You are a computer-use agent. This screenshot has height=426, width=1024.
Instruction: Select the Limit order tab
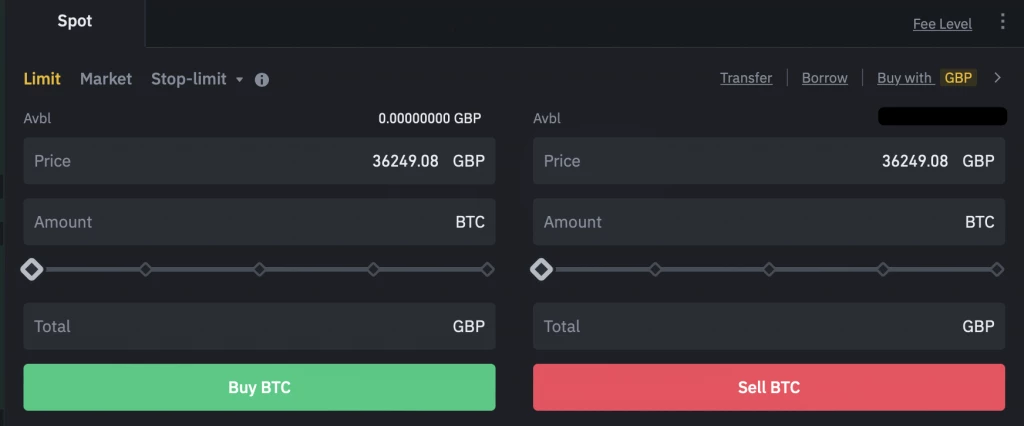pyautogui.click(x=42, y=79)
